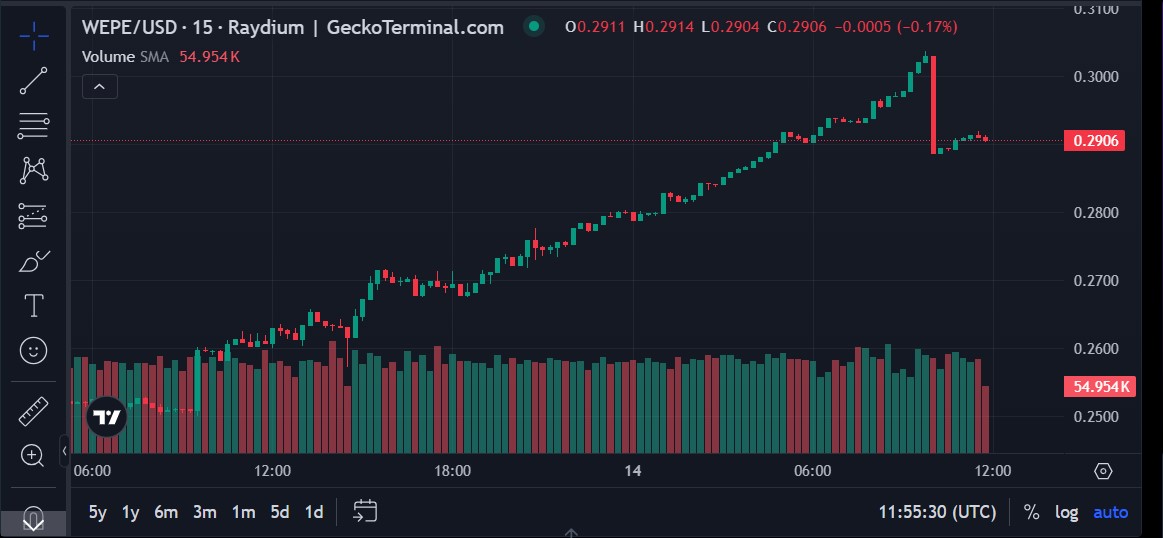
Task: Click the magnet mode icon
Action: click(33, 517)
